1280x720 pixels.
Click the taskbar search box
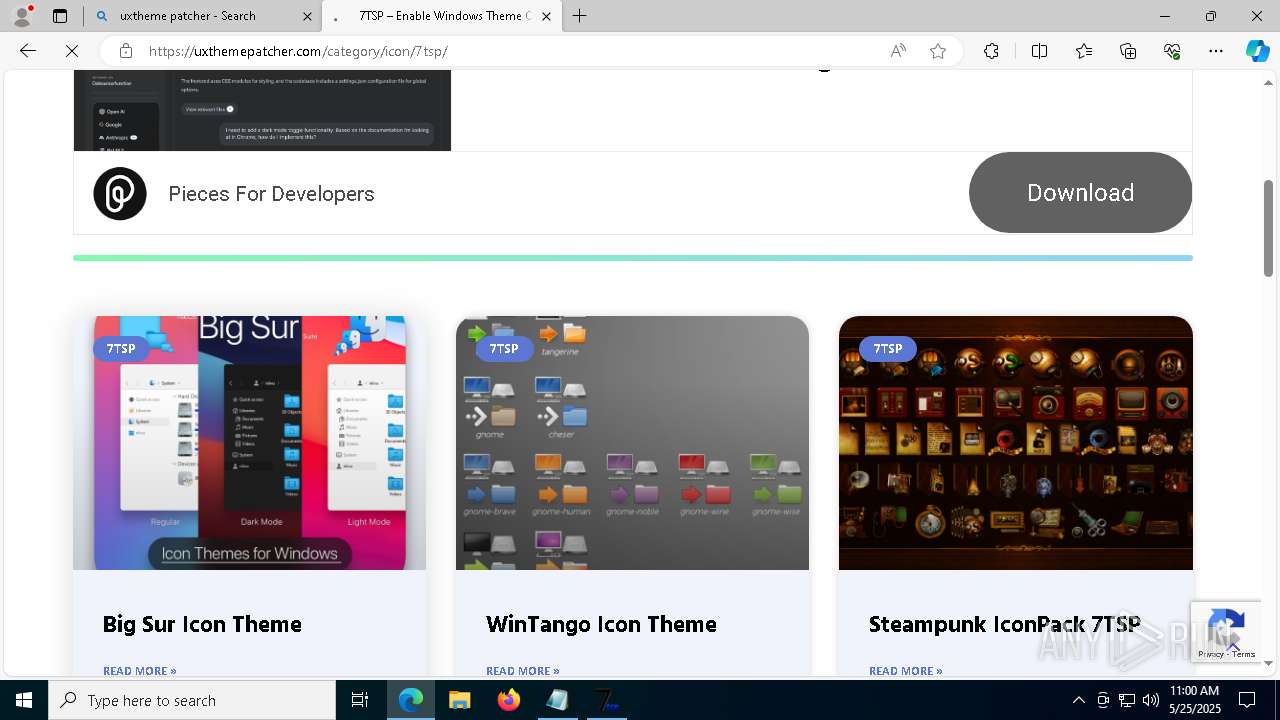click(x=192, y=700)
